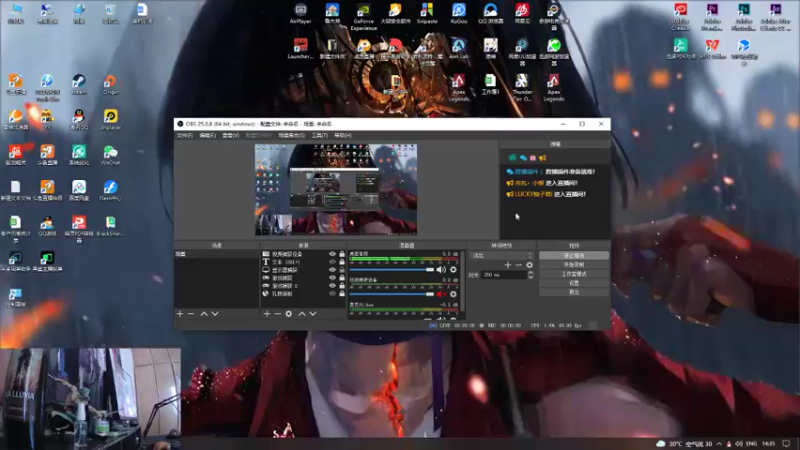Click green home icon in danmaku dock
Image resolution: width=800 pixels, height=450 pixels.
(512, 158)
